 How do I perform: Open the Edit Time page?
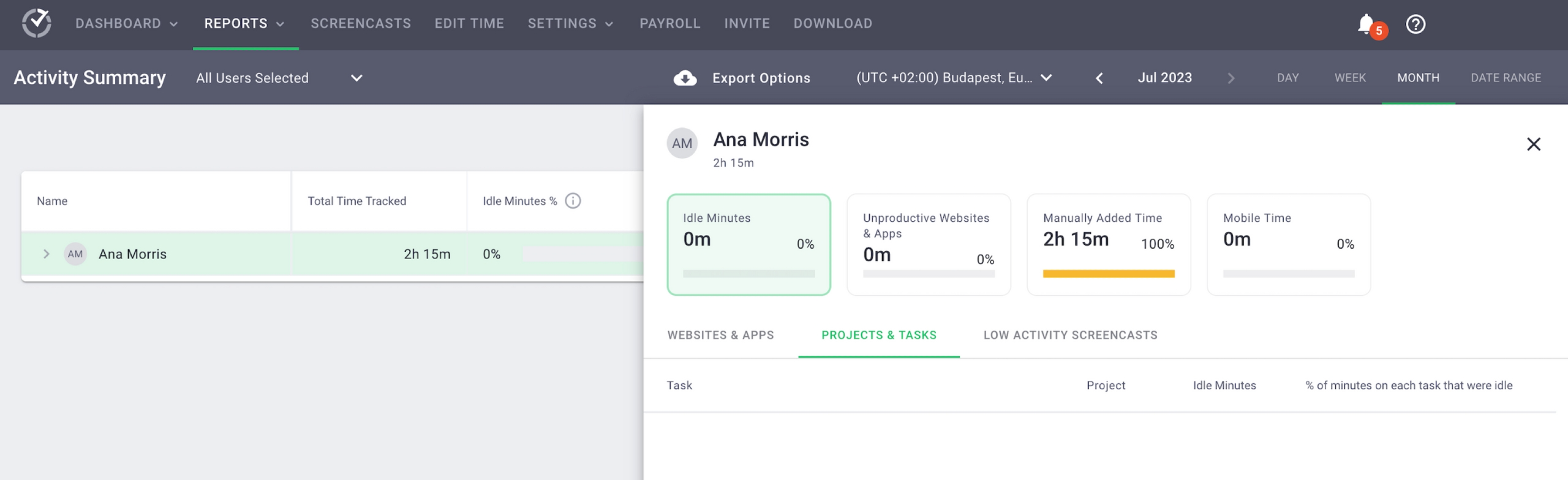click(469, 24)
